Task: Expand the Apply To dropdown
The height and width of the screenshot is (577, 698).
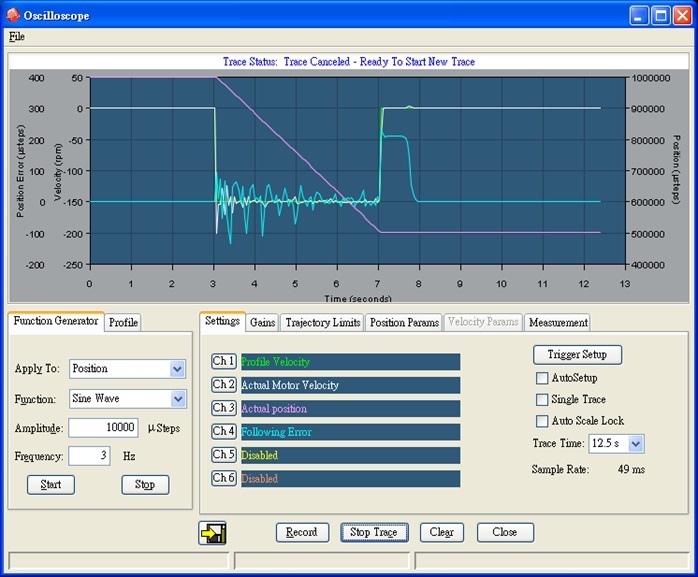Action: point(177,369)
